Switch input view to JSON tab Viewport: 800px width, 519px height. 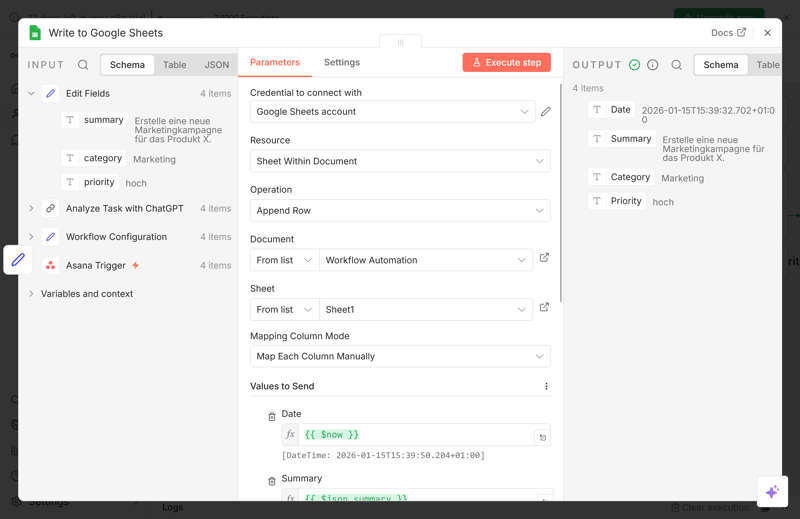pyautogui.click(x=216, y=65)
